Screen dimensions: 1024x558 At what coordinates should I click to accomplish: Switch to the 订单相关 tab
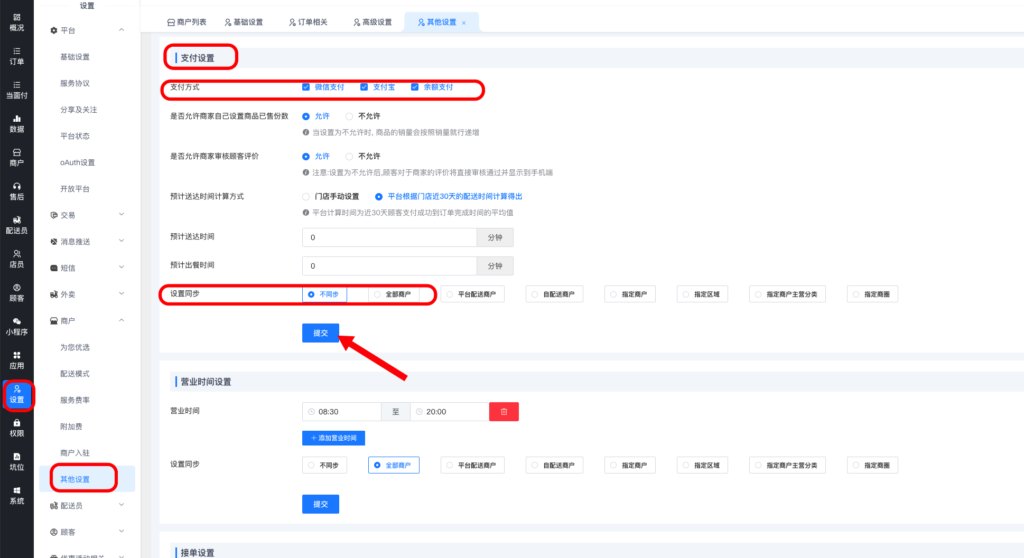pos(305,22)
